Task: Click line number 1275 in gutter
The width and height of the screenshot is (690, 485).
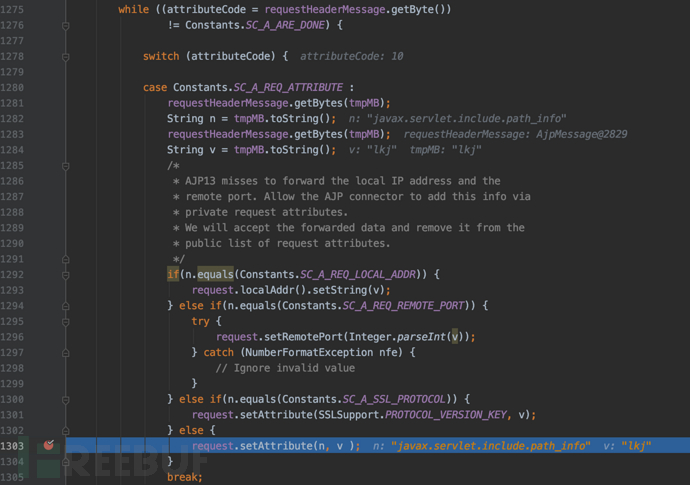Action: click(x=12, y=10)
